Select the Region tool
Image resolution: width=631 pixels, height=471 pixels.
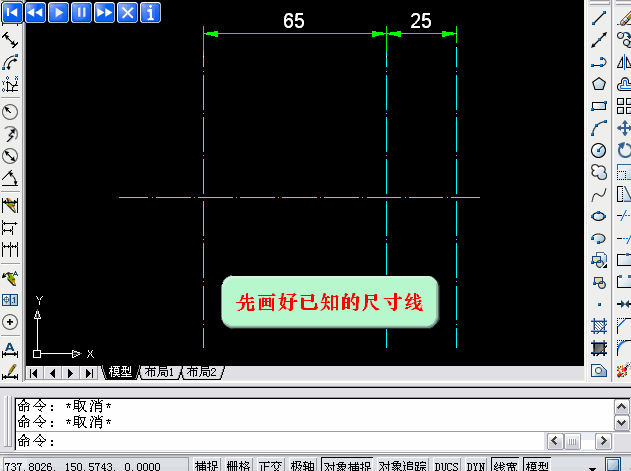tap(599, 370)
